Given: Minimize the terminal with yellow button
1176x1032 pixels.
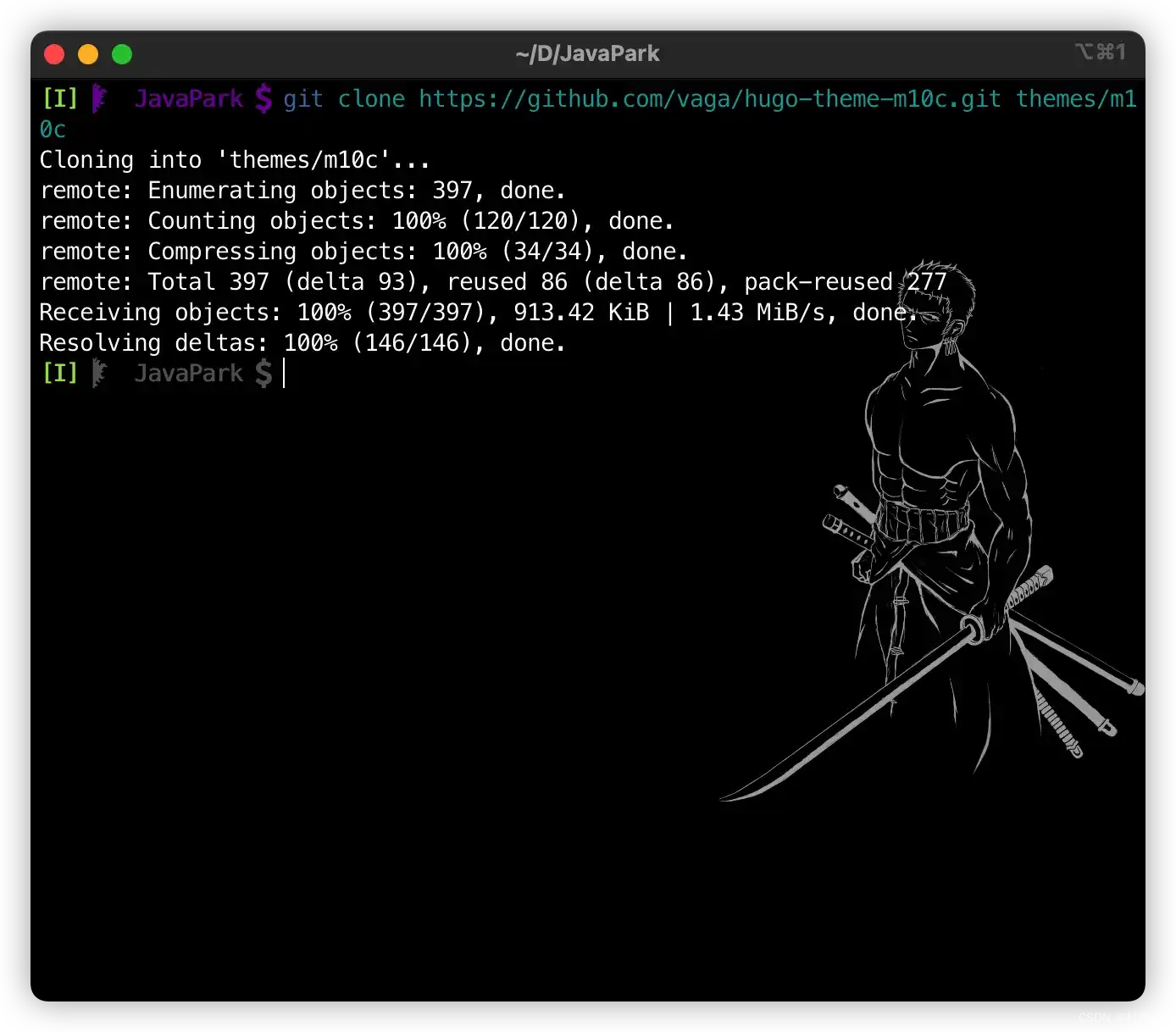Looking at the screenshot, I should (x=88, y=54).
